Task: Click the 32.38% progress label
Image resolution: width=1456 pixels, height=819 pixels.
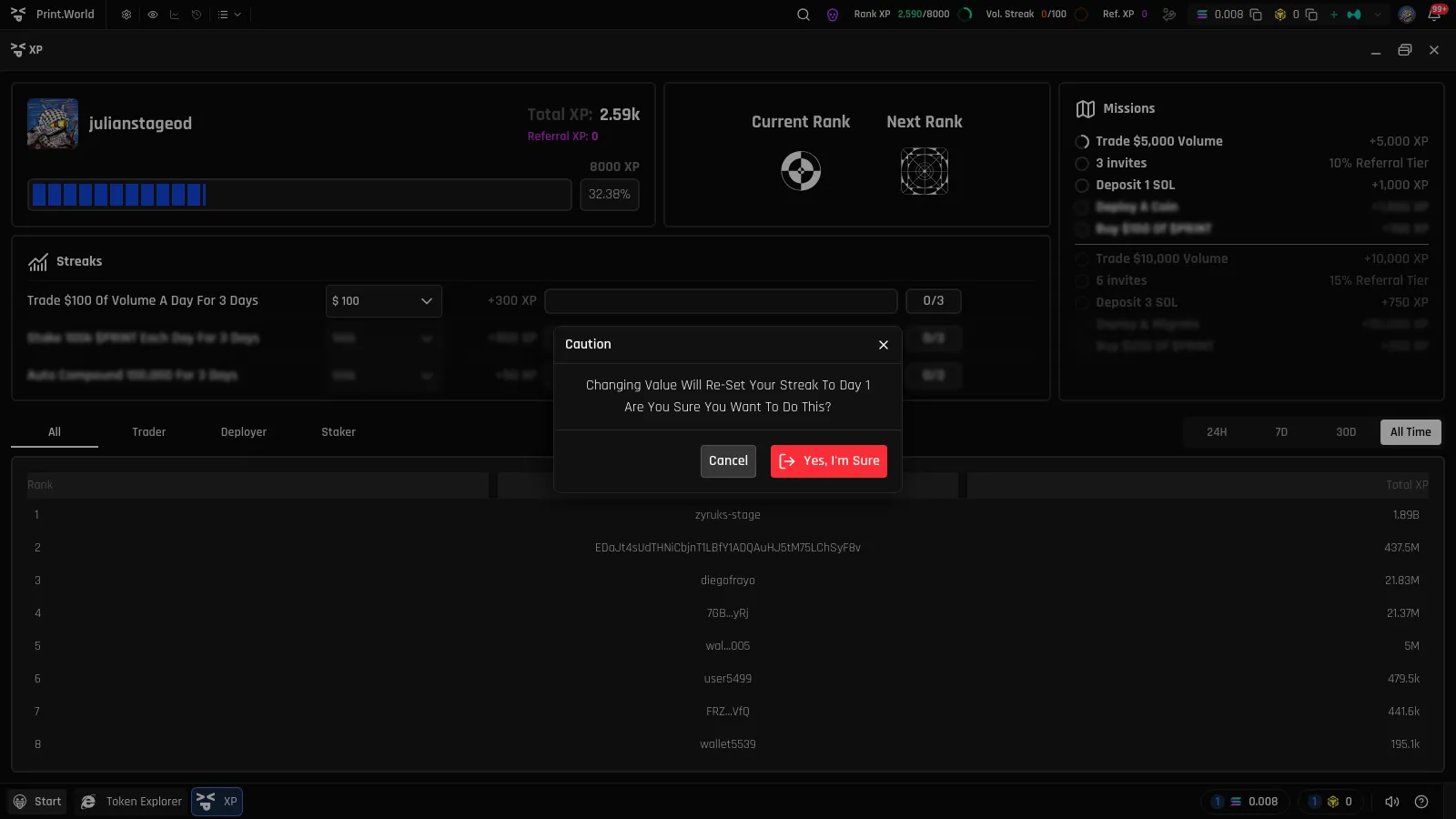Action: [610, 195]
